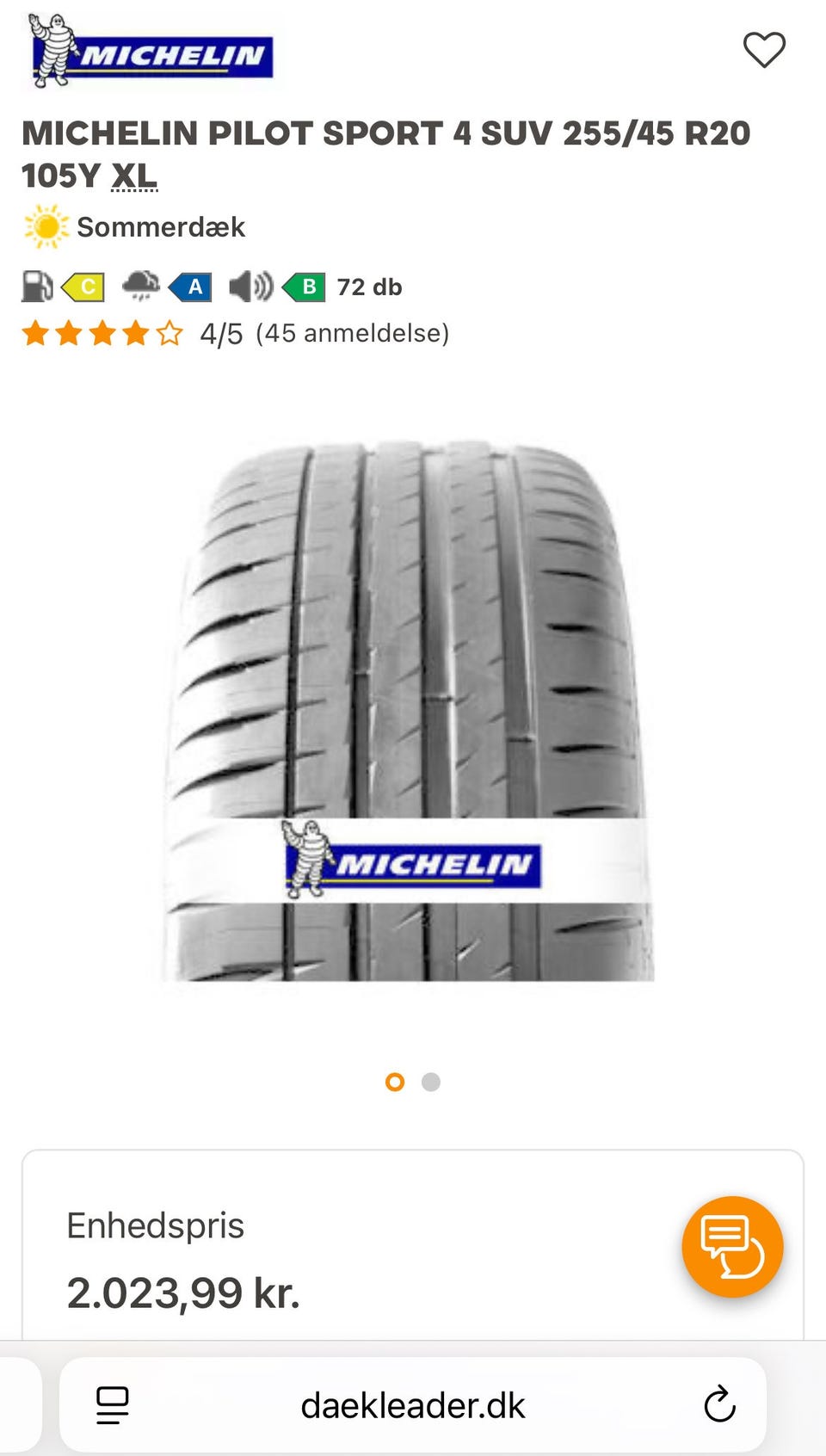This screenshot has width=826, height=1456.
Task: Switch to the second image carousel dot
Action: coord(431,1082)
